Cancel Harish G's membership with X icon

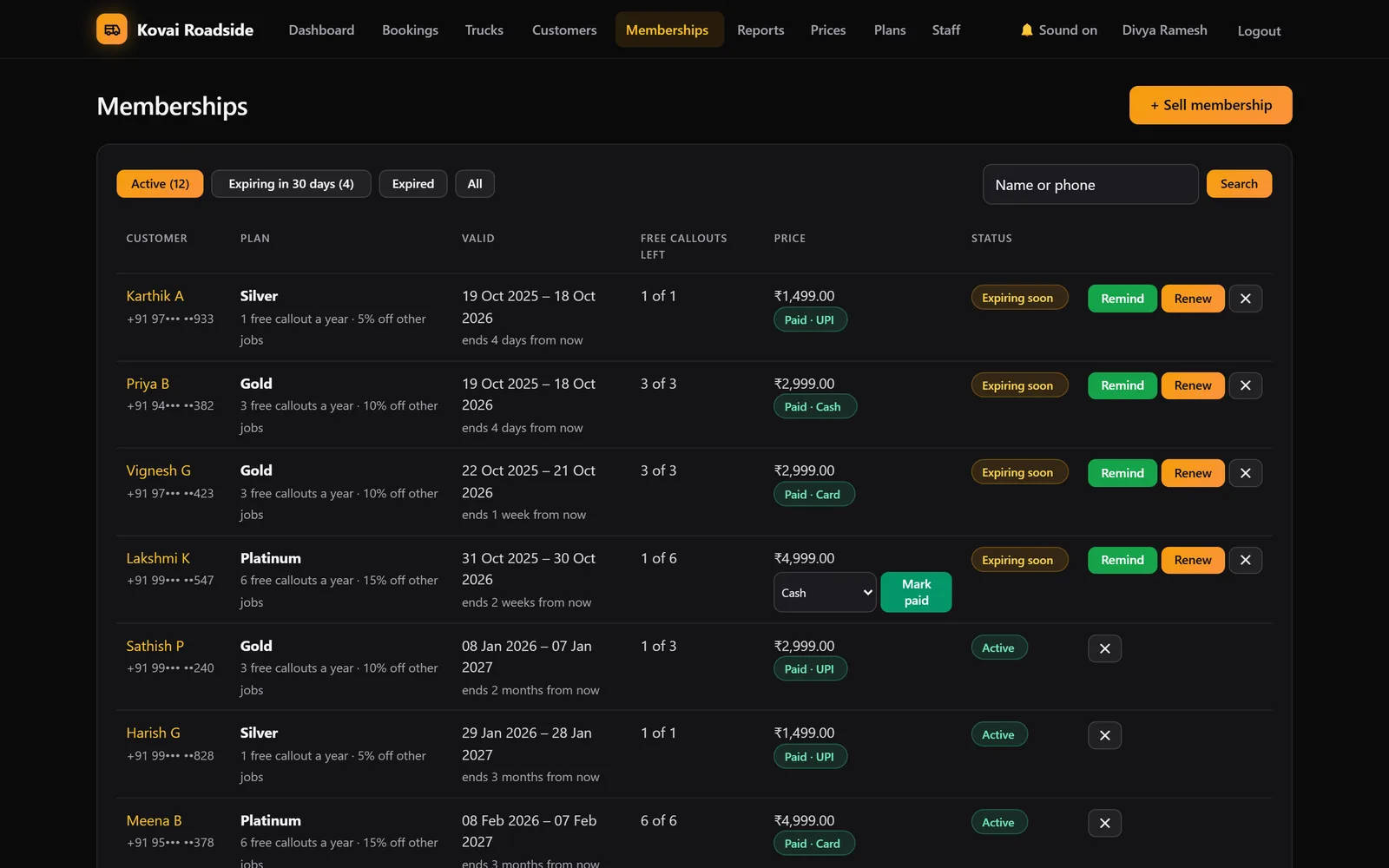[1105, 736]
